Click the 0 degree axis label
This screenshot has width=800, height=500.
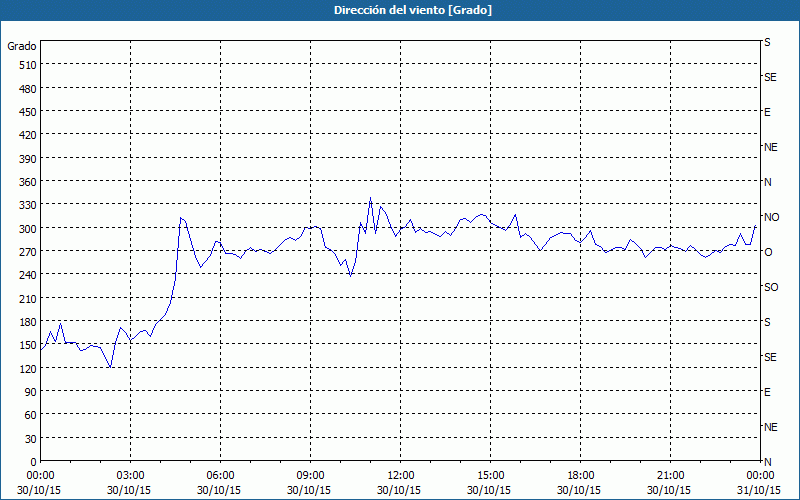tap(34, 462)
